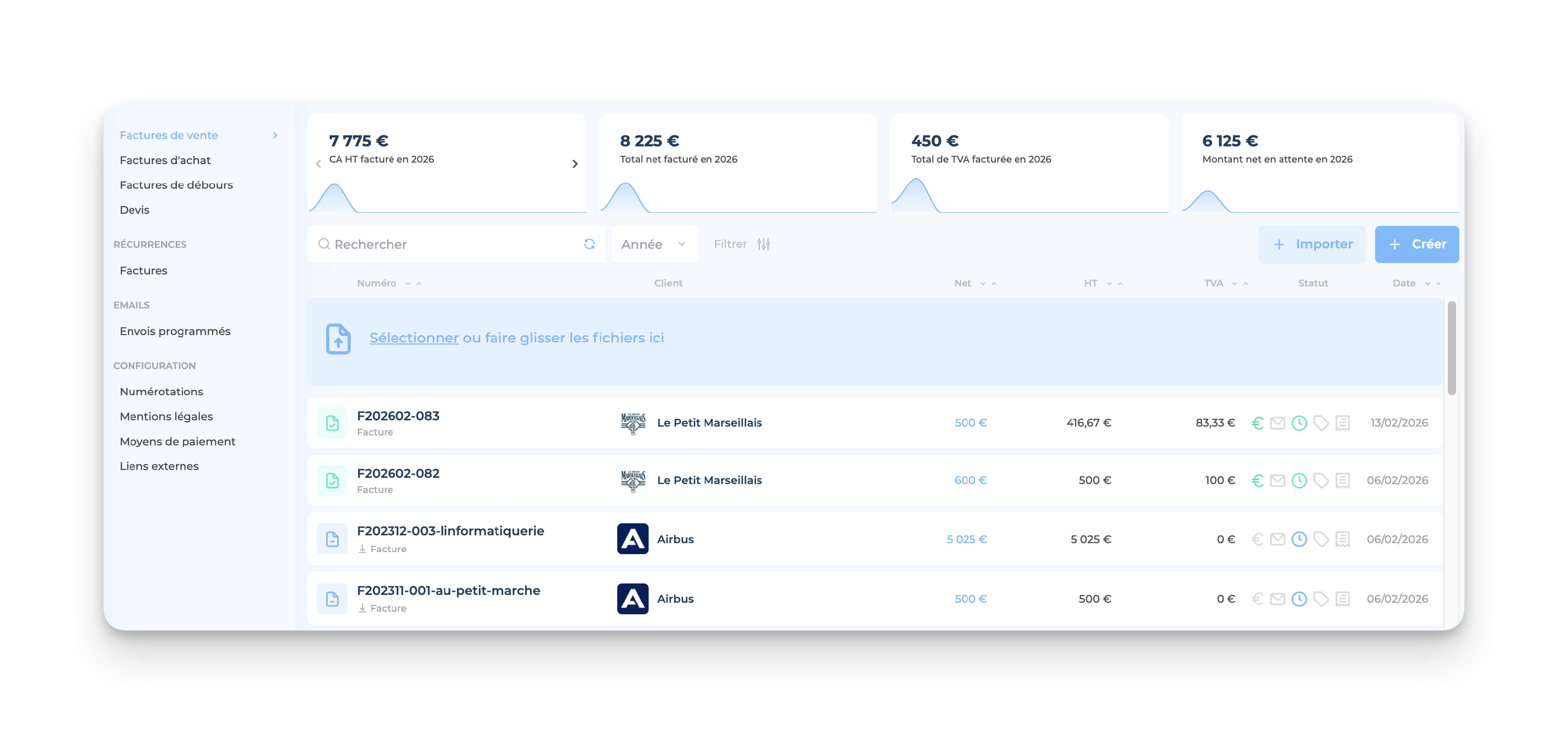The width and height of the screenshot is (1568, 734).
Task: Click the Créer button
Action: (x=1416, y=244)
